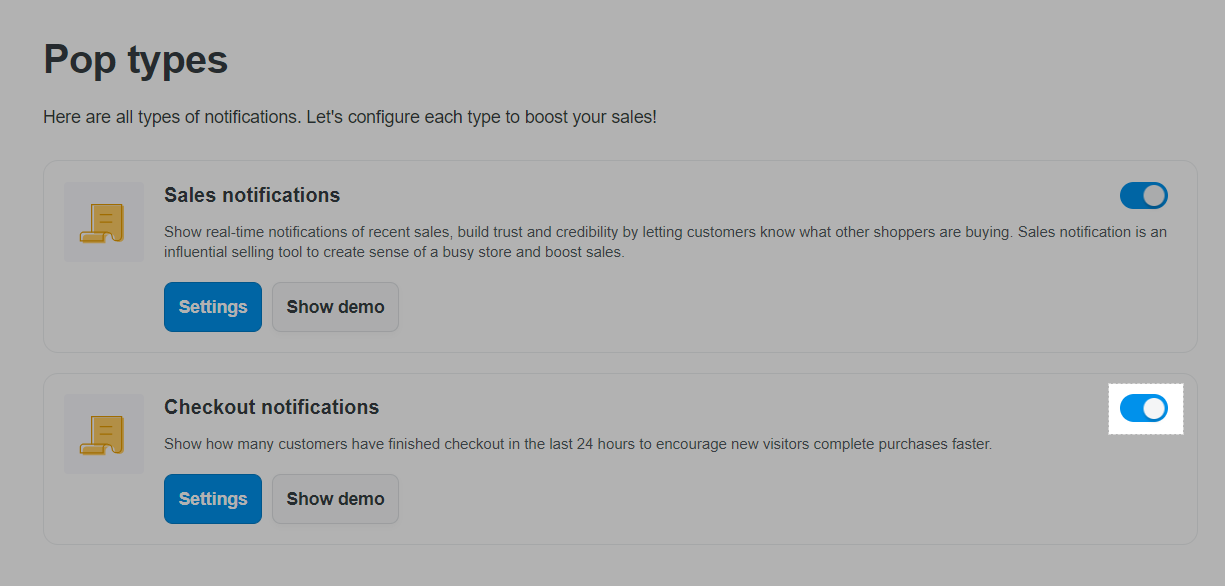Disable the Sales notifications toggle
Viewport: 1225px width, 586px height.
[1143, 196]
